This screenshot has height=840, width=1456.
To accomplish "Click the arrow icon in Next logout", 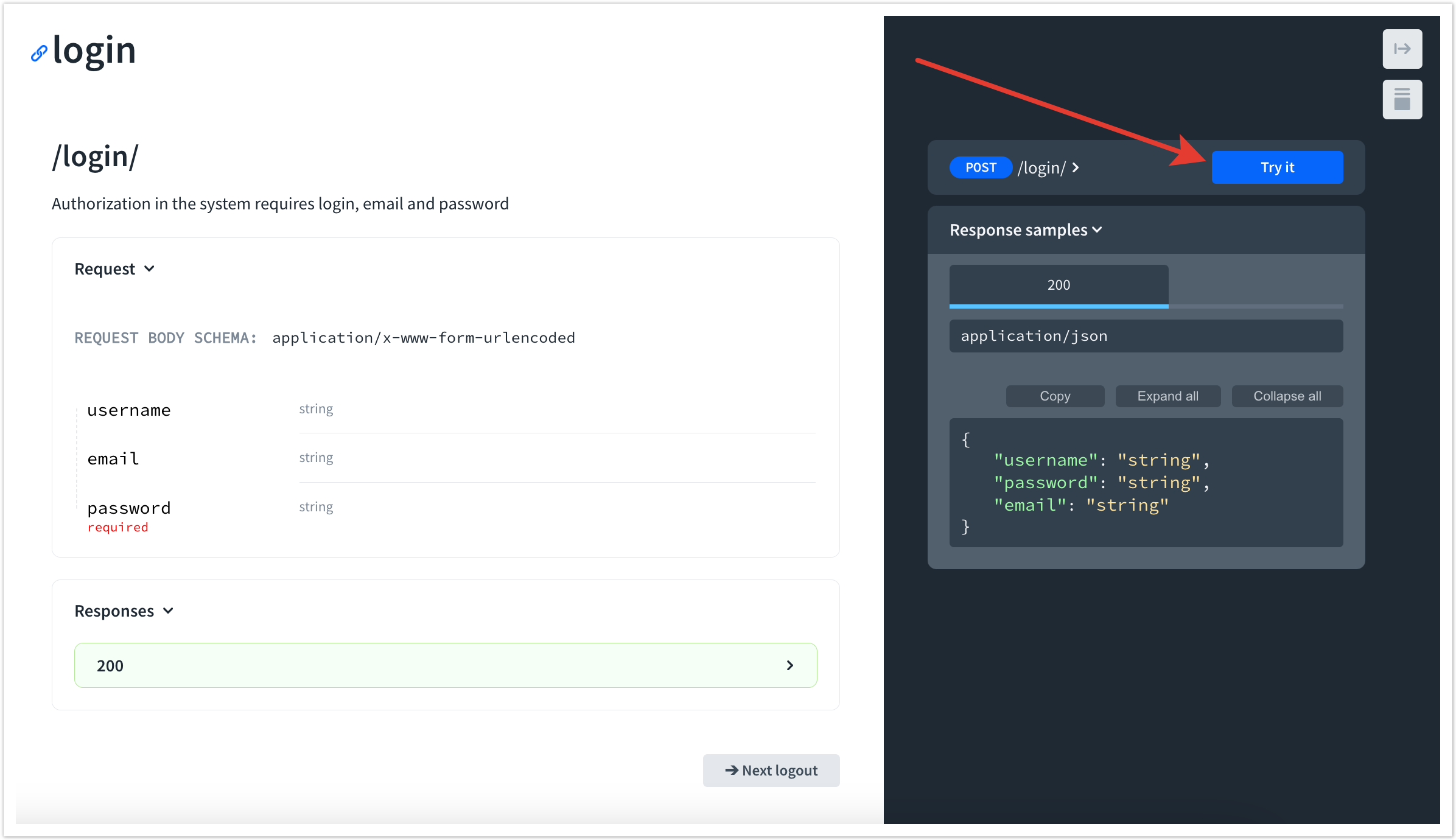I will [x=731, y=770].
